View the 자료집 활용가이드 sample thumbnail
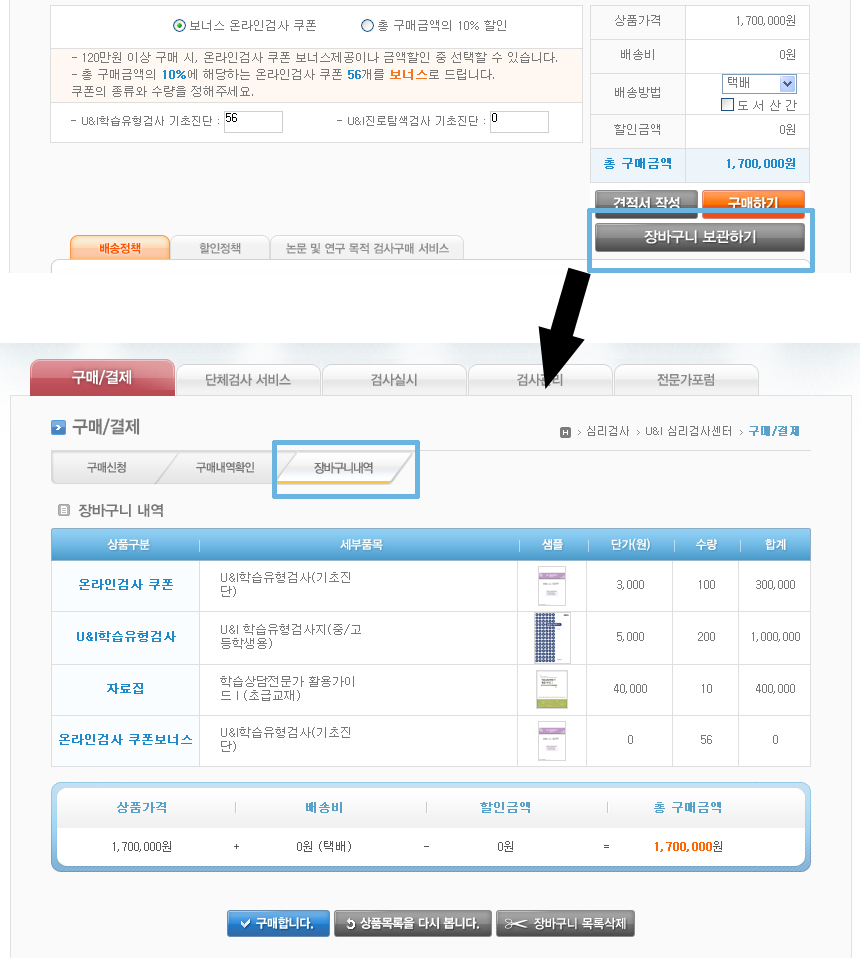The width and height of the screenshot is (860, 958). (x=551, y=689)
